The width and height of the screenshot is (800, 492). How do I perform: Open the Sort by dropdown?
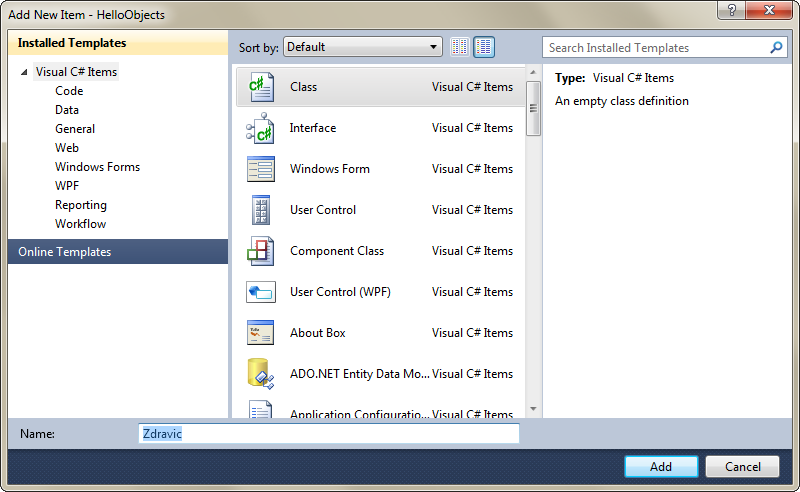(x=363, y=47)
